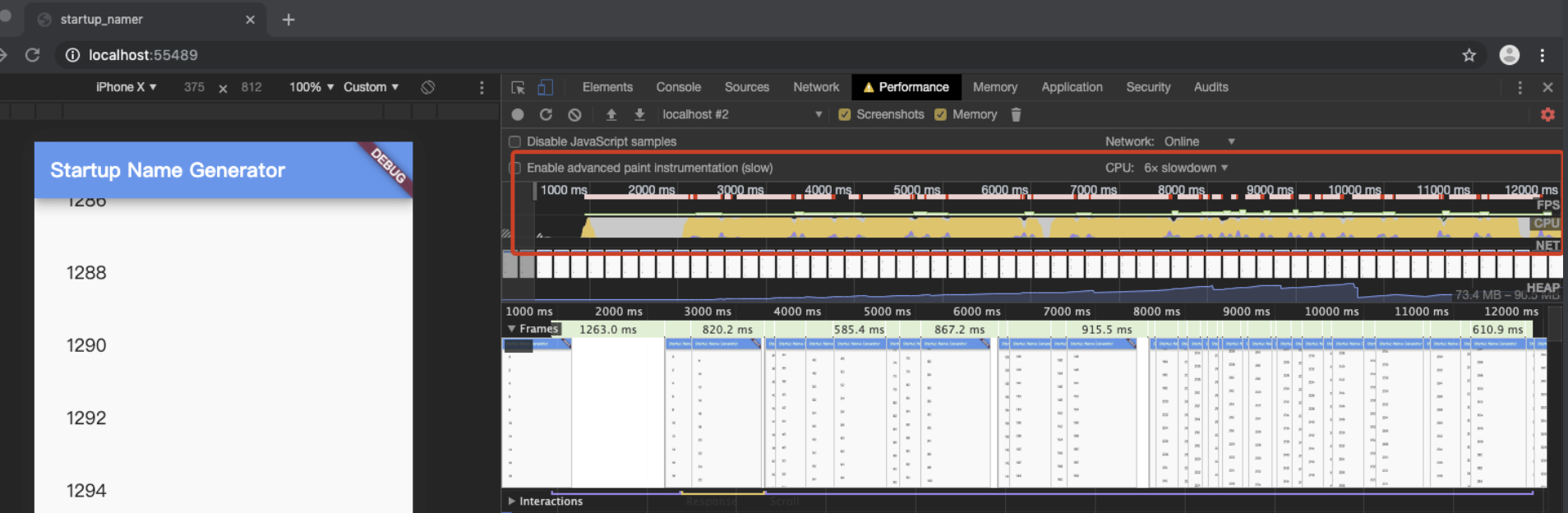Toggle the device toolbar icon
The image size is (1568, 513).
click(545, 87)
